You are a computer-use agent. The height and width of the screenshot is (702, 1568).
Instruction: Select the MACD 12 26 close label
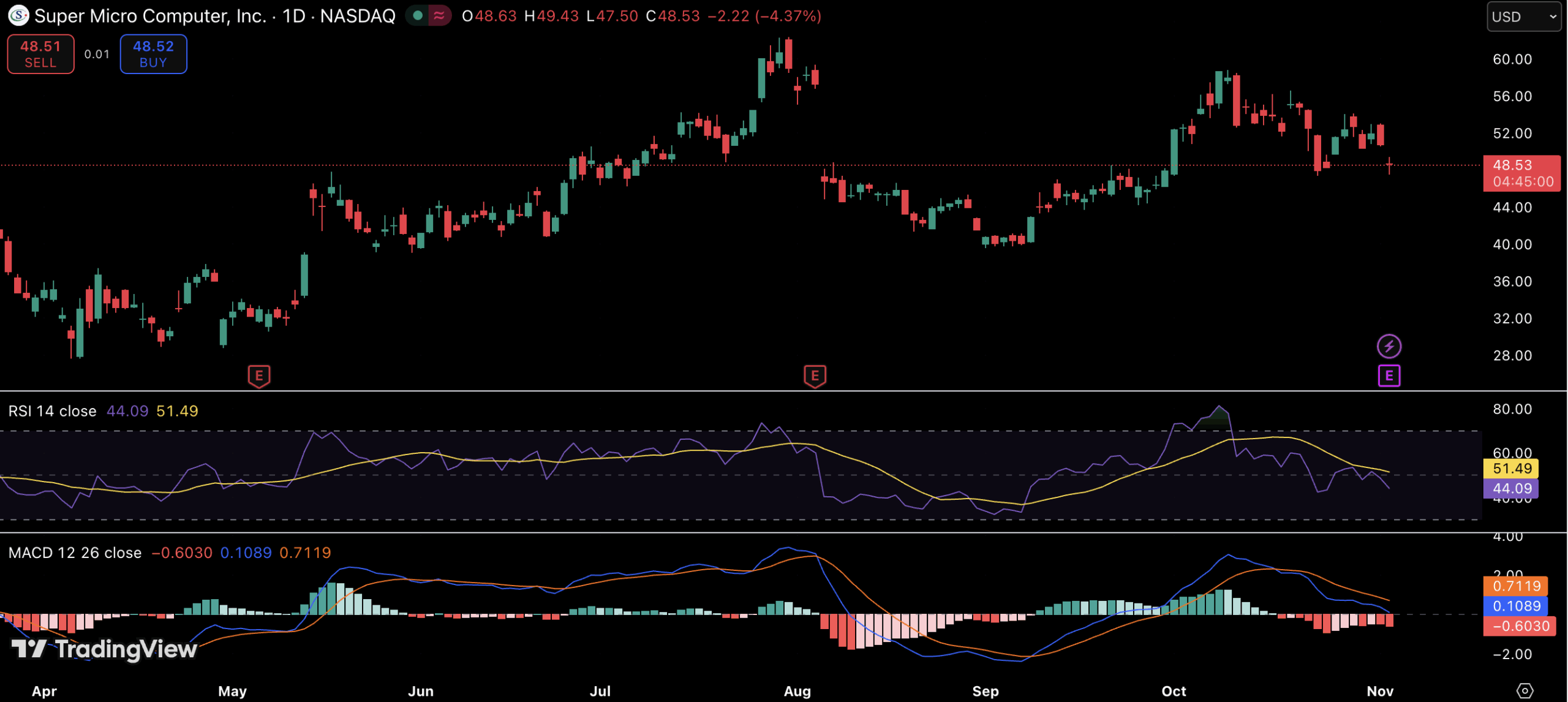(x=75, y=553)
